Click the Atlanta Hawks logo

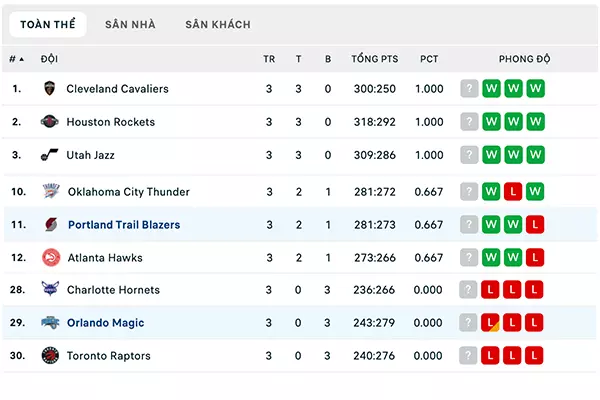[51, 257]
